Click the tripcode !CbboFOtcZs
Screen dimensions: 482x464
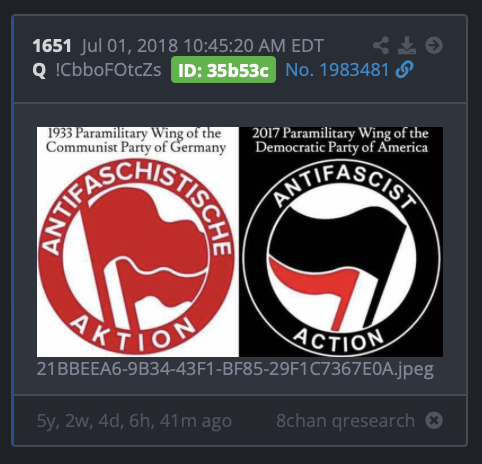coord(108,70)
